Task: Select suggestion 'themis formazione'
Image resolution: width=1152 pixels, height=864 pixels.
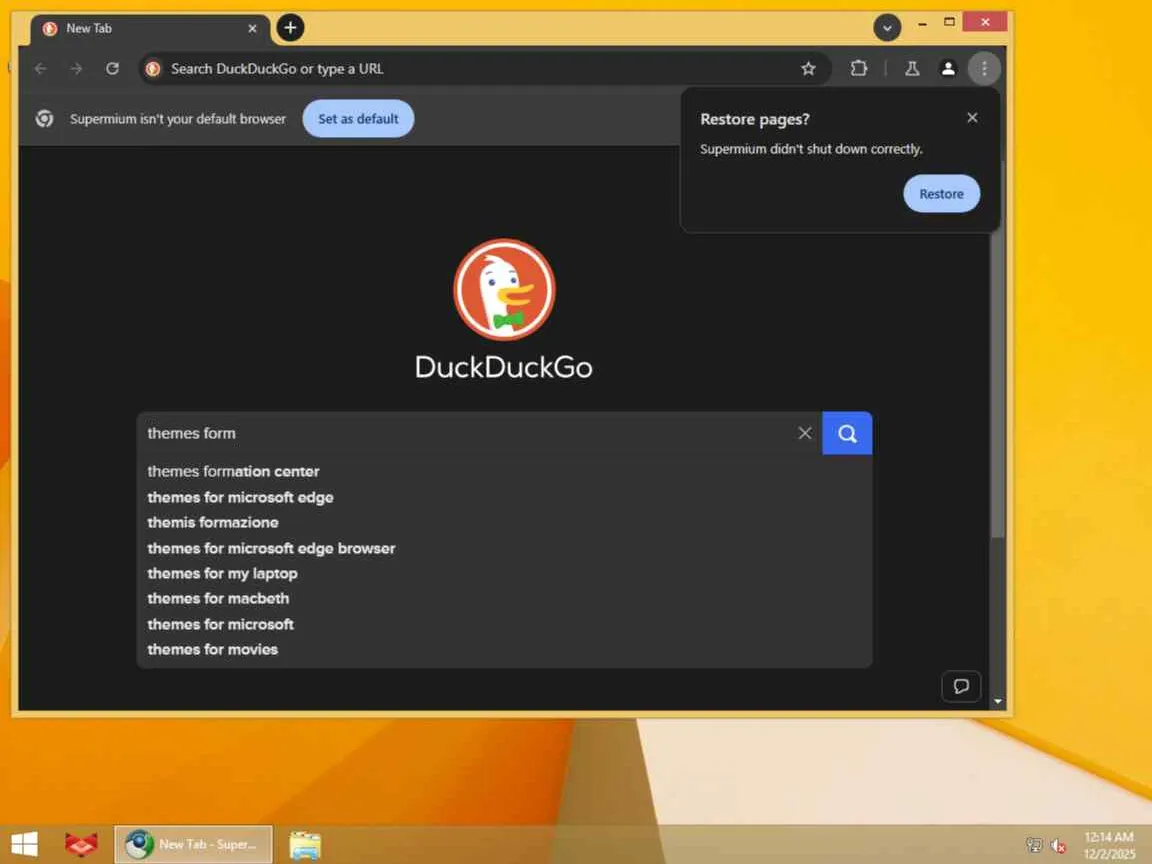Action: (504, 522)
